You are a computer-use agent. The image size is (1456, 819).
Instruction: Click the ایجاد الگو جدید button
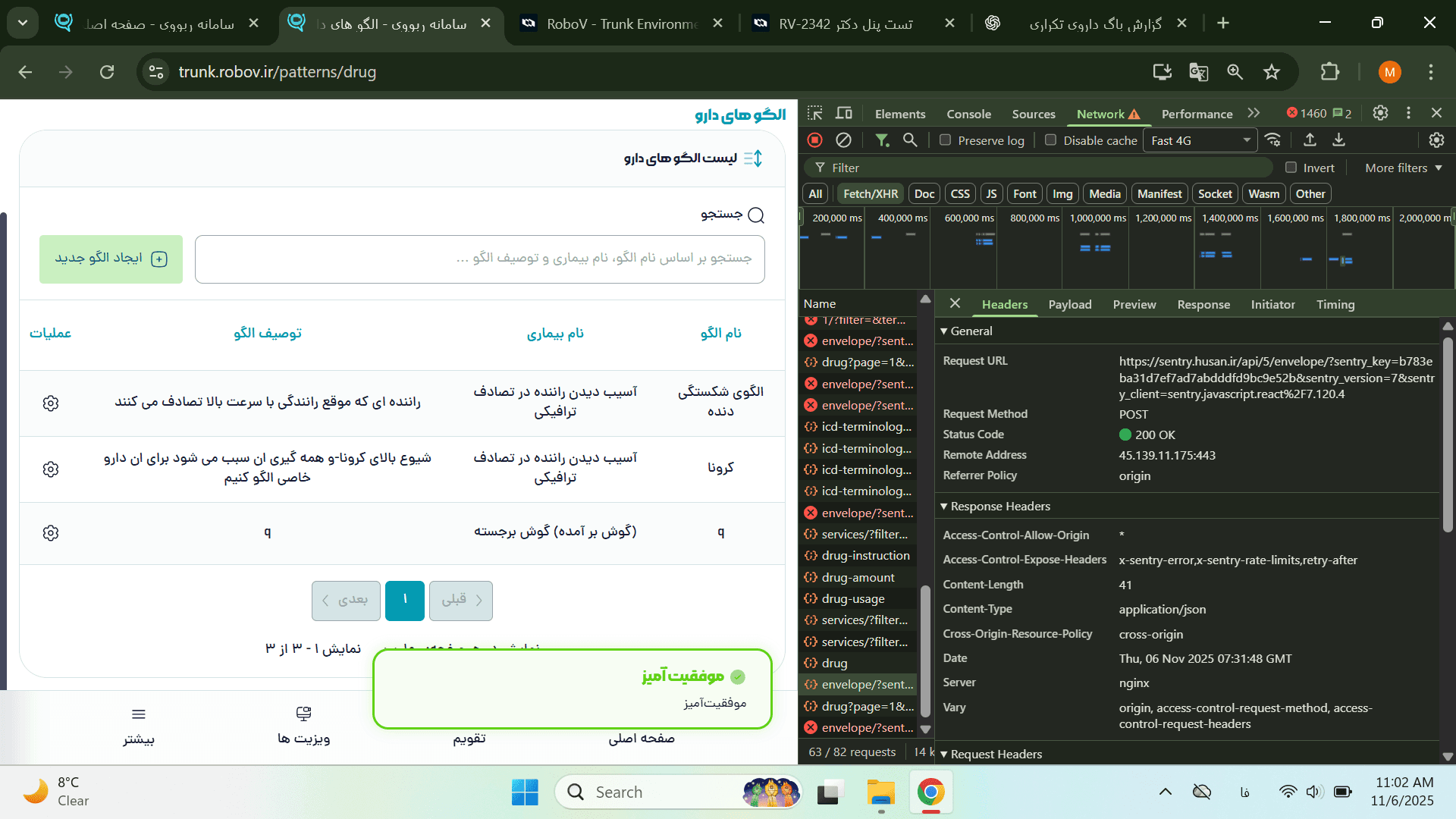(111, 259)
